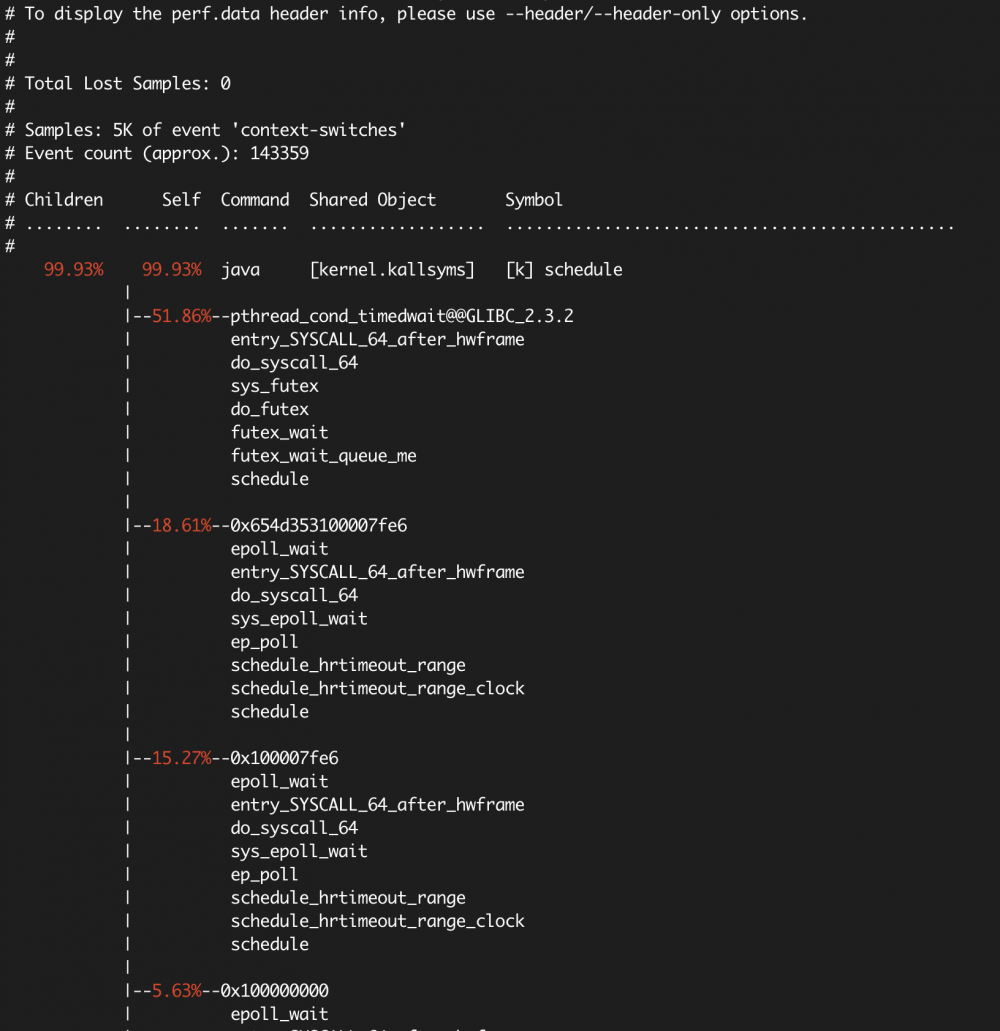Click the 51.86% branch percentage
This screenshot has height=1031, width=1000.
(181, 316)
